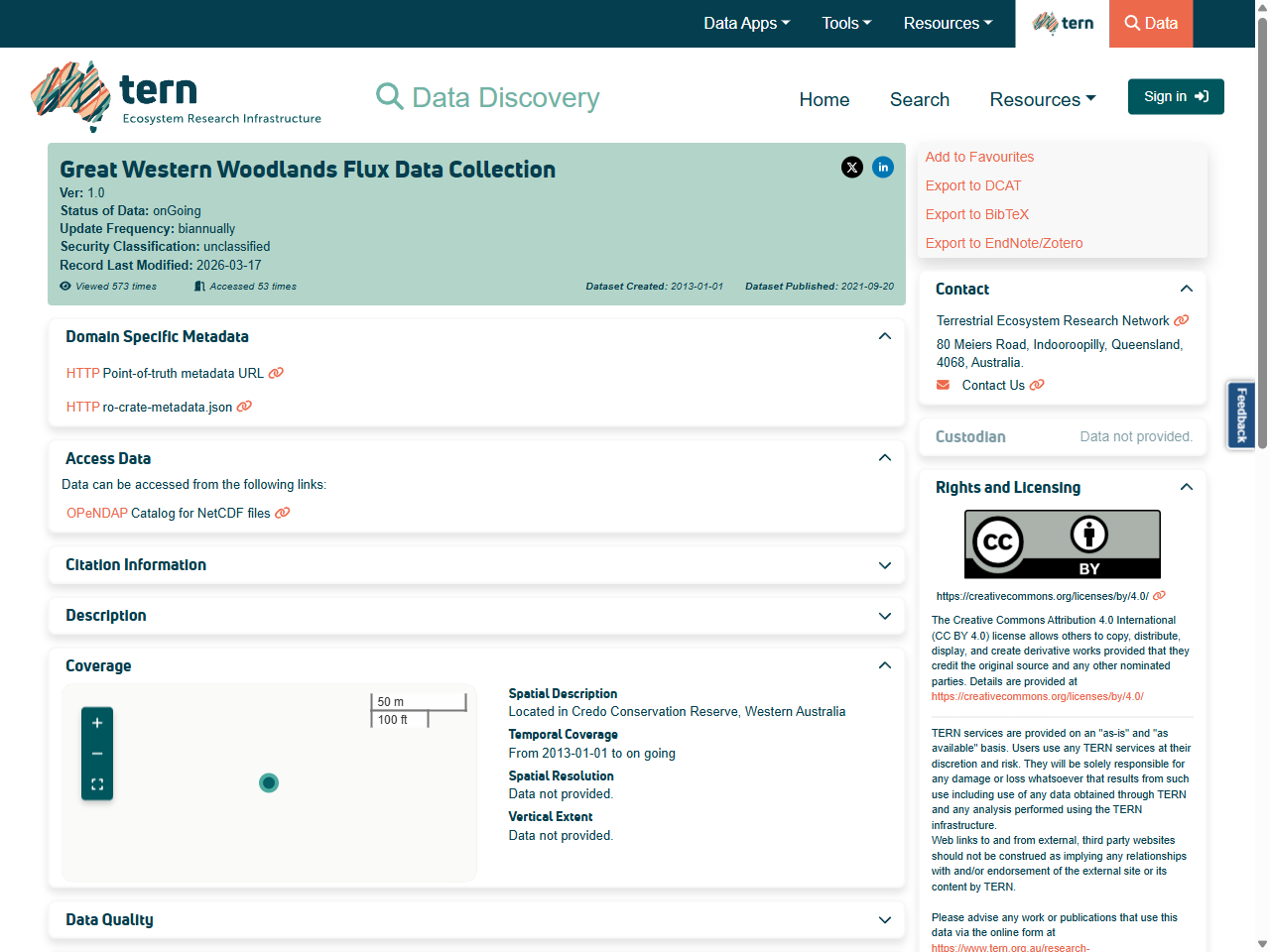The image size is (1270, 952).
Task: Add dataset to Favourites
Action: pos(979,157)
